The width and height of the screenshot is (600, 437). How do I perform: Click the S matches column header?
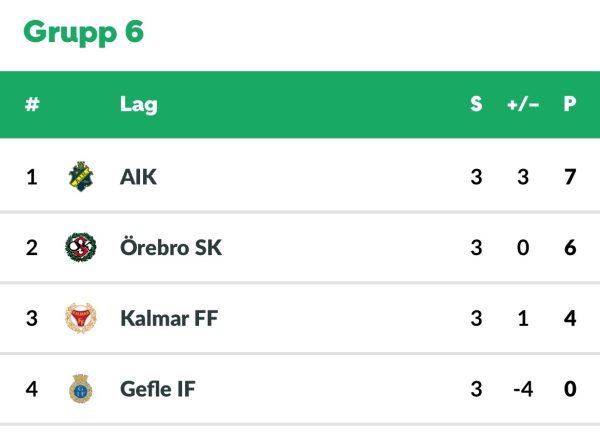476,104
